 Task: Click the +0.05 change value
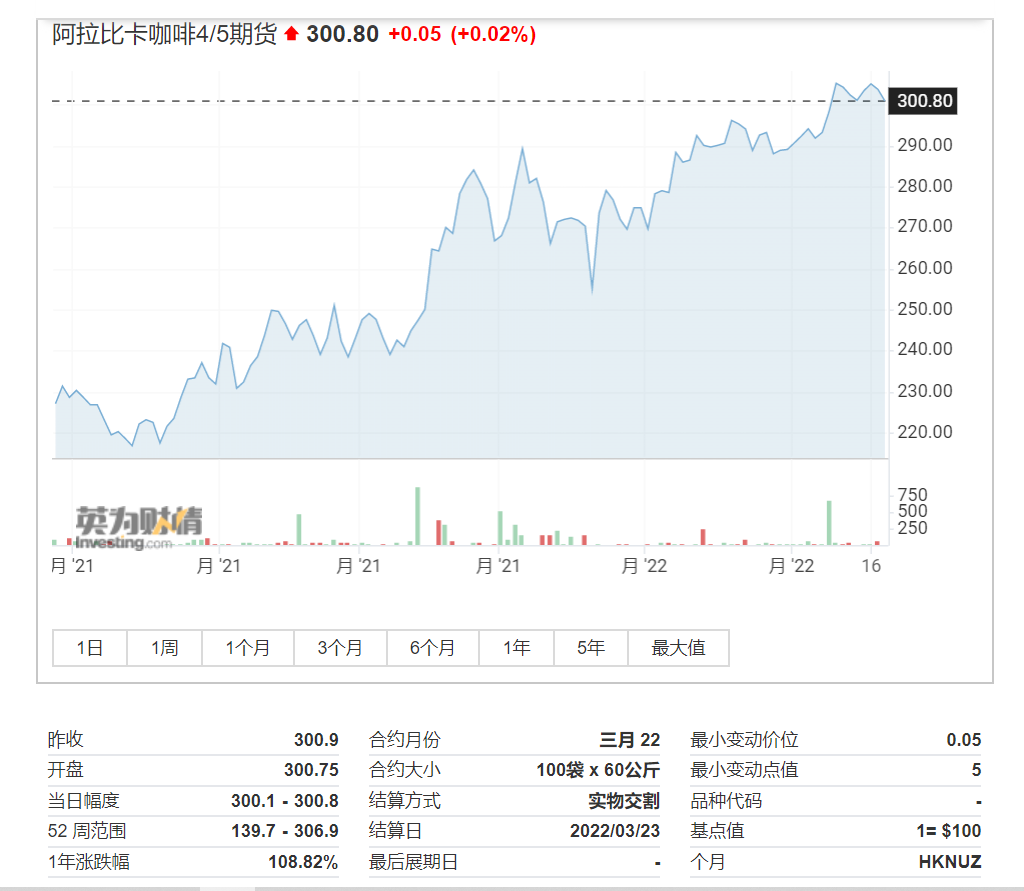pos(415,34)
